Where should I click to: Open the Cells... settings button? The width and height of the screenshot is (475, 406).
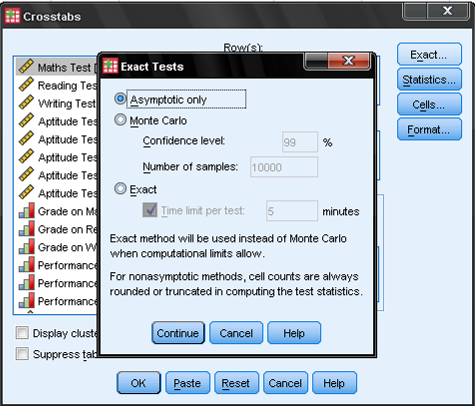click(x=429, y=104)
